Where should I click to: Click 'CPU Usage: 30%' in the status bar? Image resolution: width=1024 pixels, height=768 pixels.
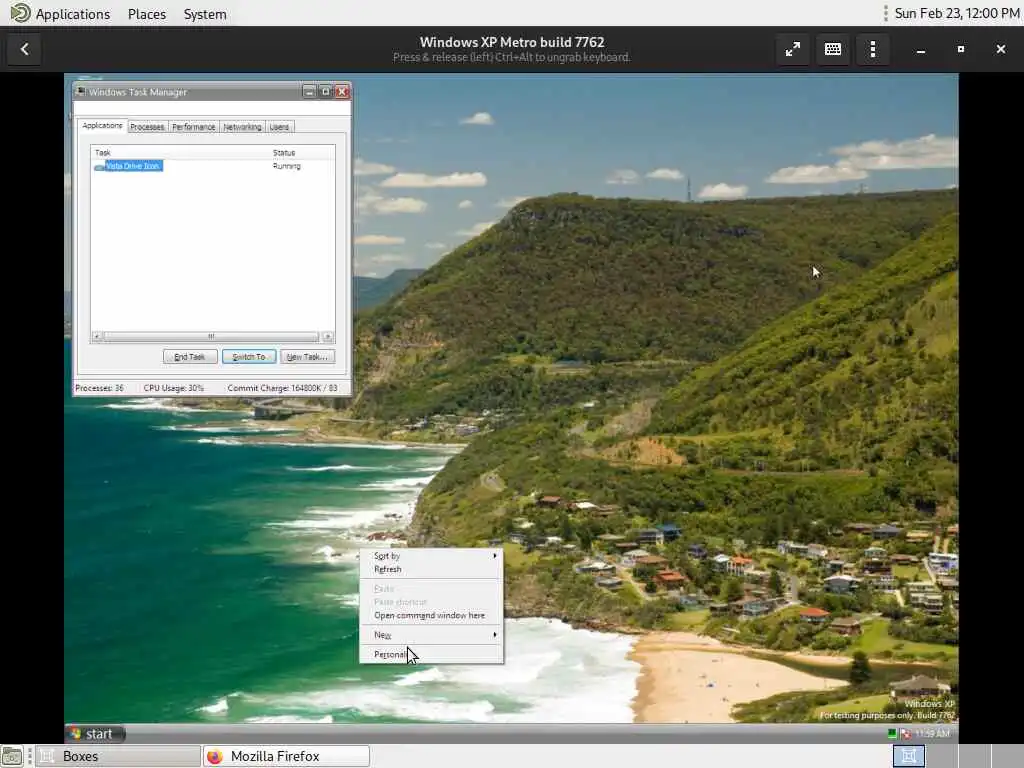pyautogui.click(x=174, y=388)
